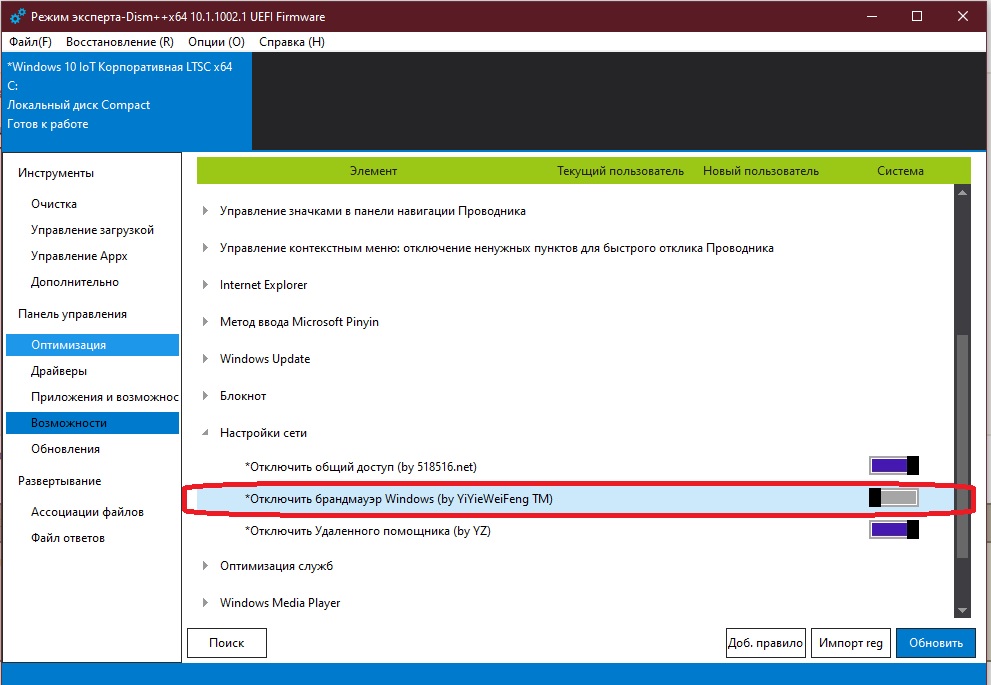
Task: Collapse the Настройки сети group
Action: point(205,433)
